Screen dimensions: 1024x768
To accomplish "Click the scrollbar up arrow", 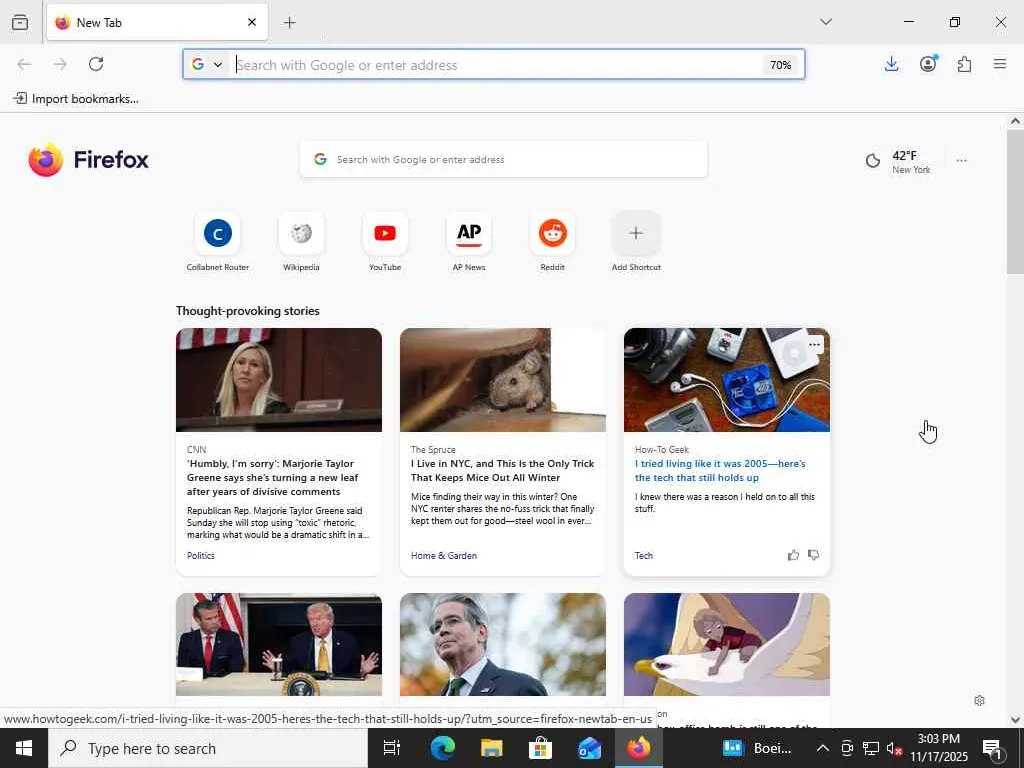I will tap(1015, 121).
